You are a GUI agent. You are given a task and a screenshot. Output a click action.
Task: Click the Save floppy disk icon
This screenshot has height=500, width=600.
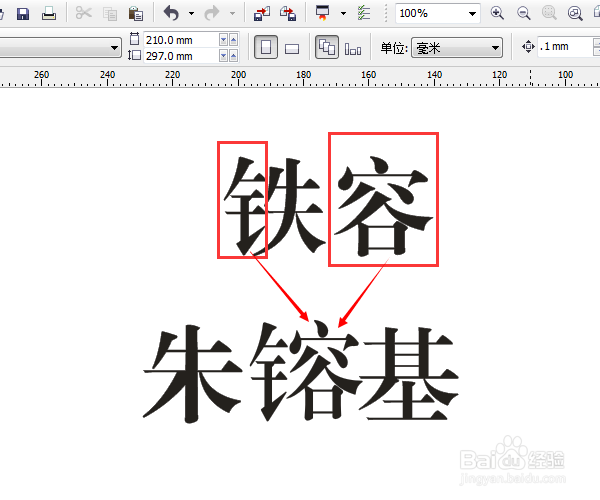pyautogui.click(x=23, y=14)
